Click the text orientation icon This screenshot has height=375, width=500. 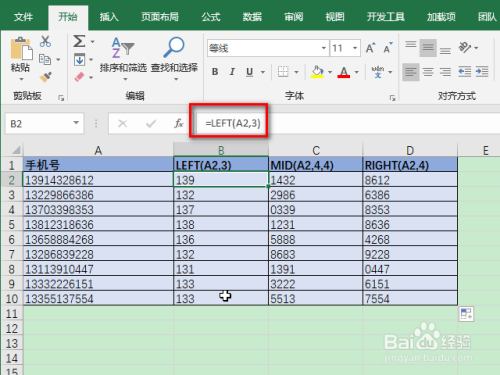464,48
